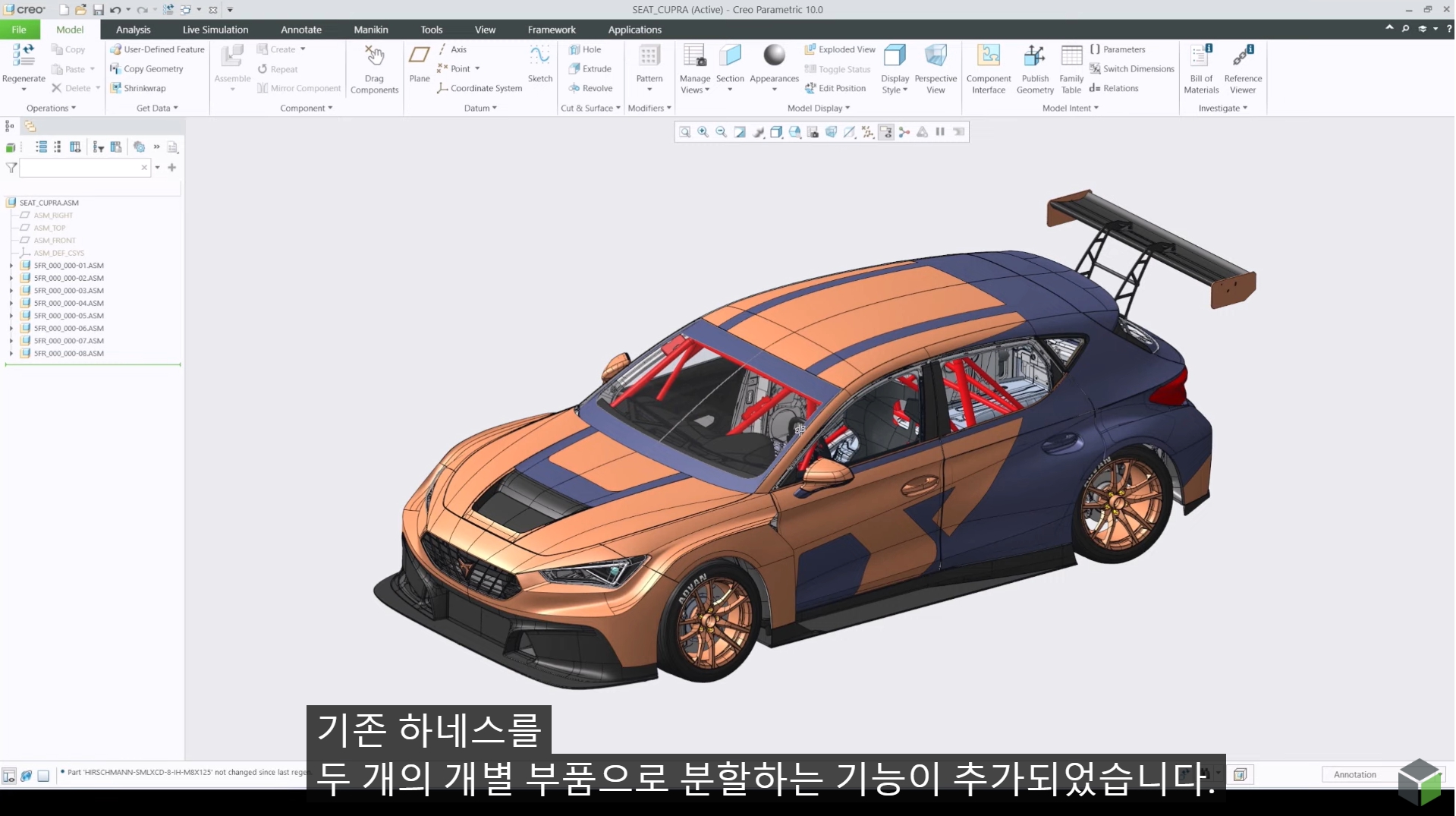This screenshot has width=1456, height=816.
Task: Launch the Sketch tool
Action: point(540,64)
